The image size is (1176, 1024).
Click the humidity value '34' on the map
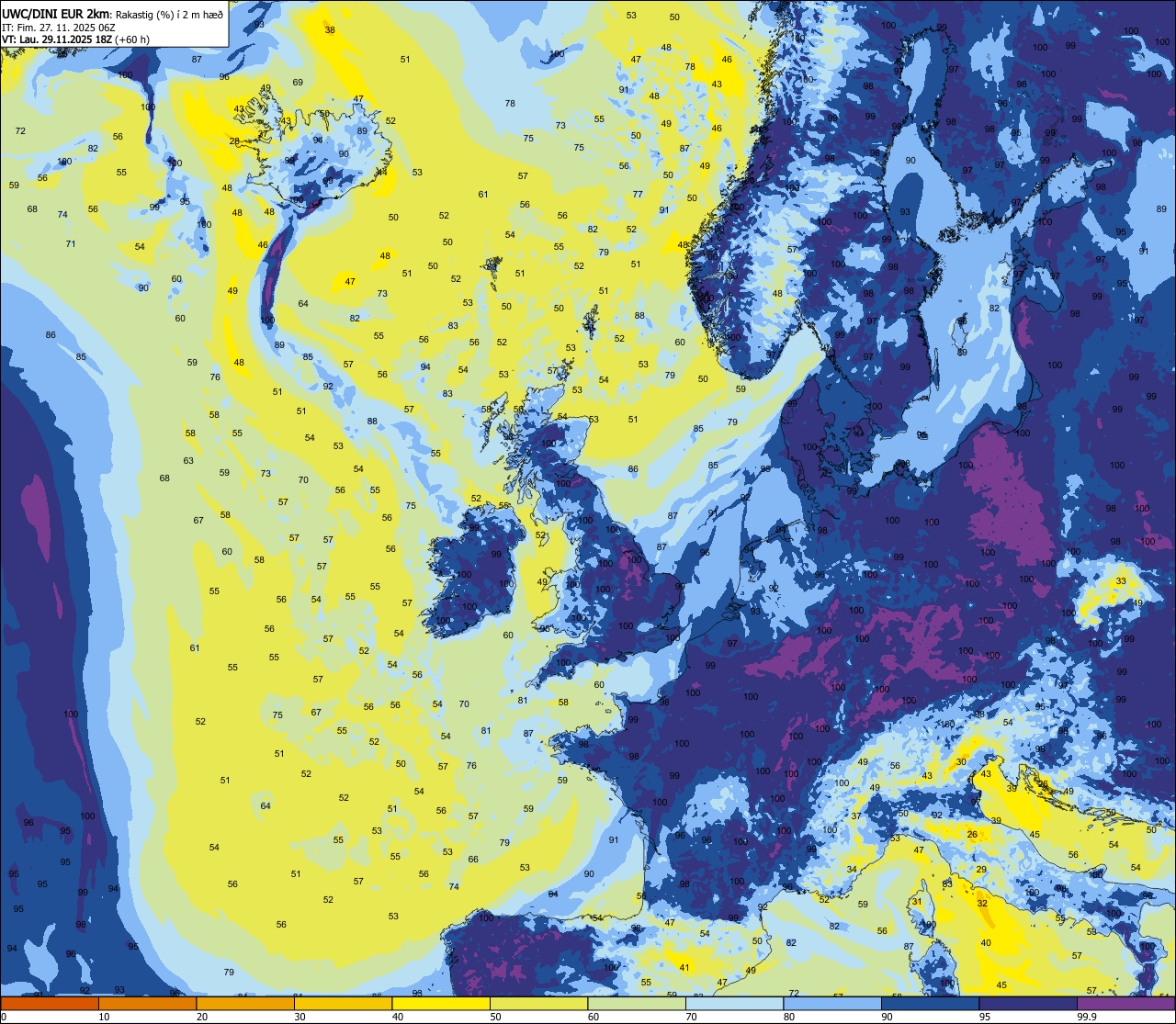click(x=852, y=869)
